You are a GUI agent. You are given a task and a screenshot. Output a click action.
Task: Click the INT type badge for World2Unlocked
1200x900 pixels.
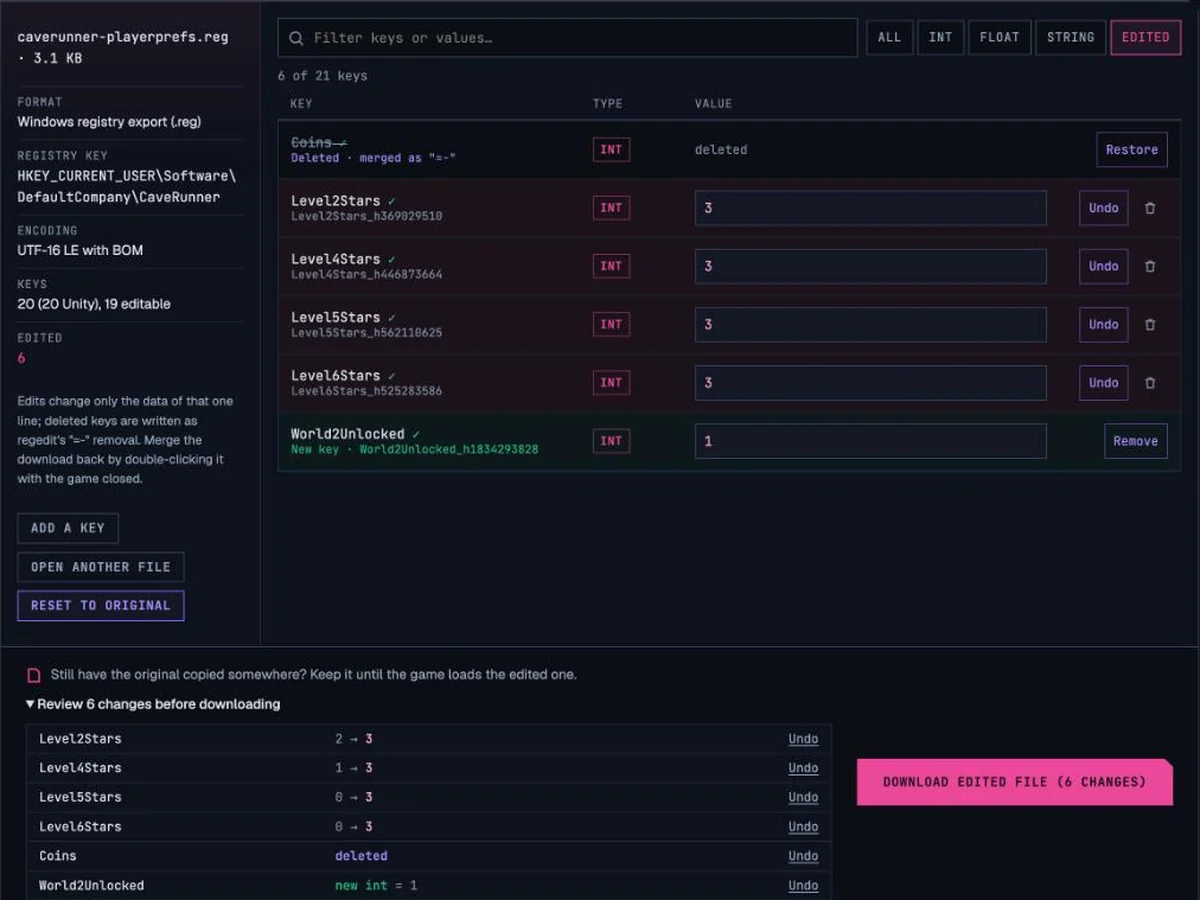tap(611, 441)
